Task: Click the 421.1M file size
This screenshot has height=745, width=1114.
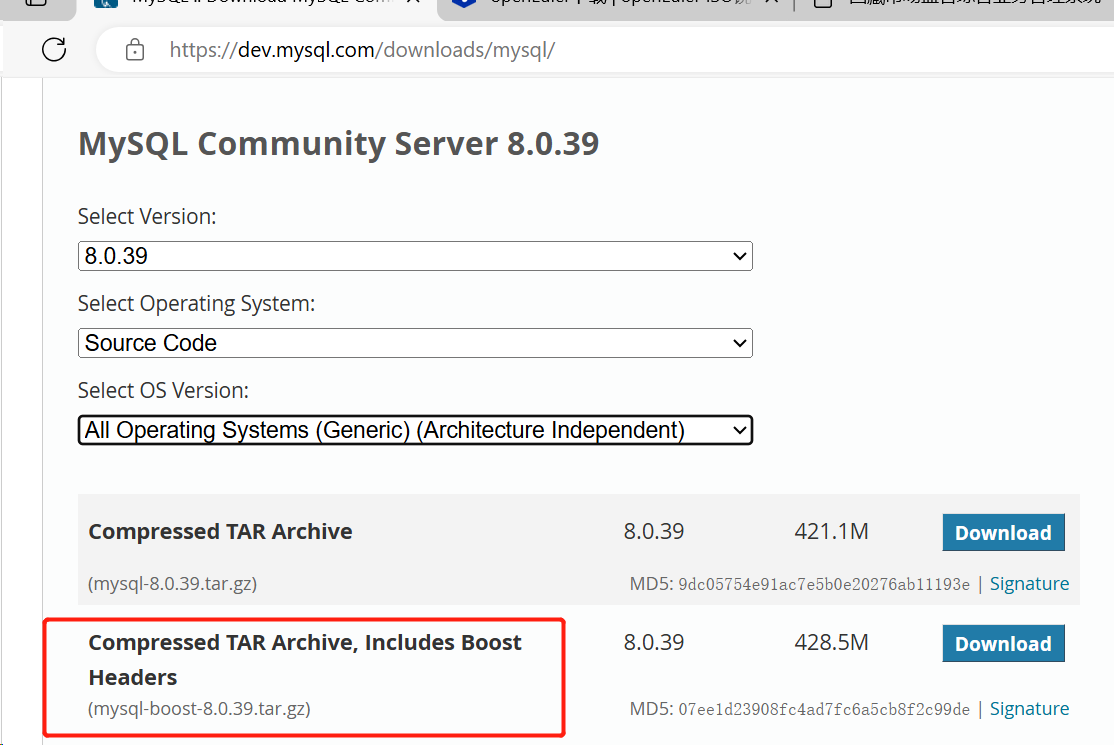Action: pos(831,531)
